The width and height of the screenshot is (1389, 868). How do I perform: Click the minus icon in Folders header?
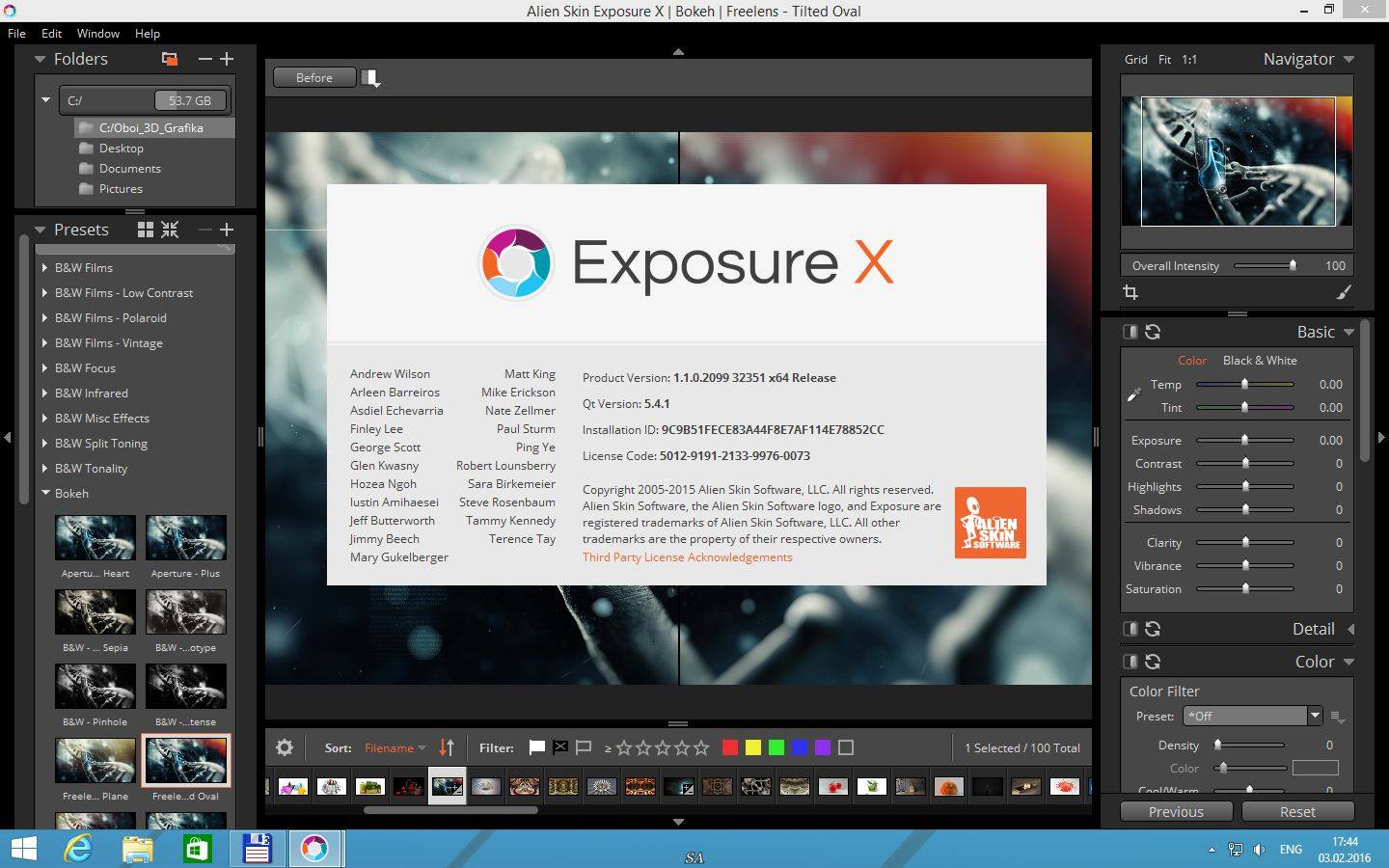click(x=204, y=59)
